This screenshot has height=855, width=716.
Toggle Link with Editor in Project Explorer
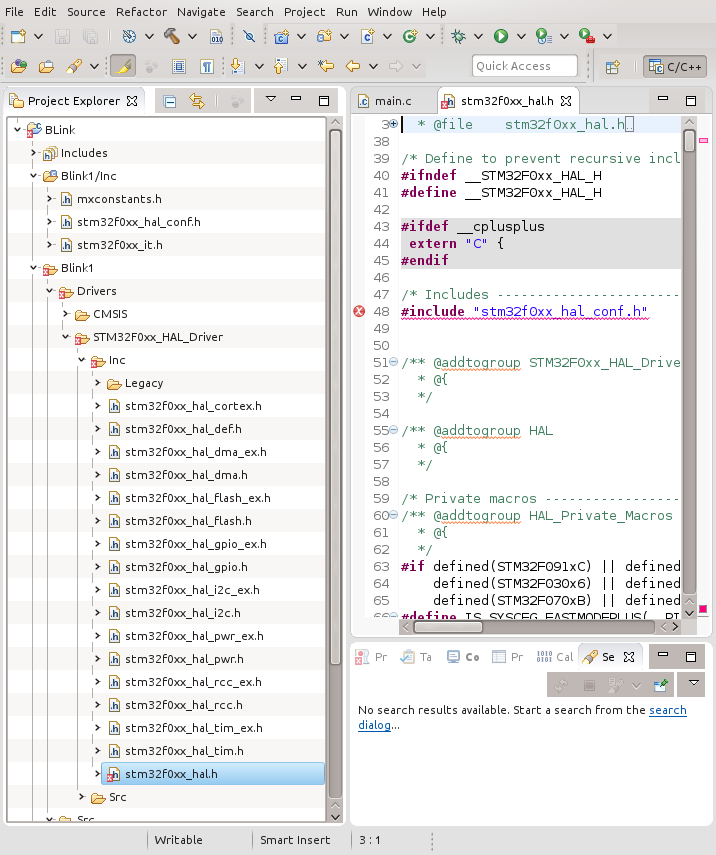pyautogui.click(x=197, y=101)
